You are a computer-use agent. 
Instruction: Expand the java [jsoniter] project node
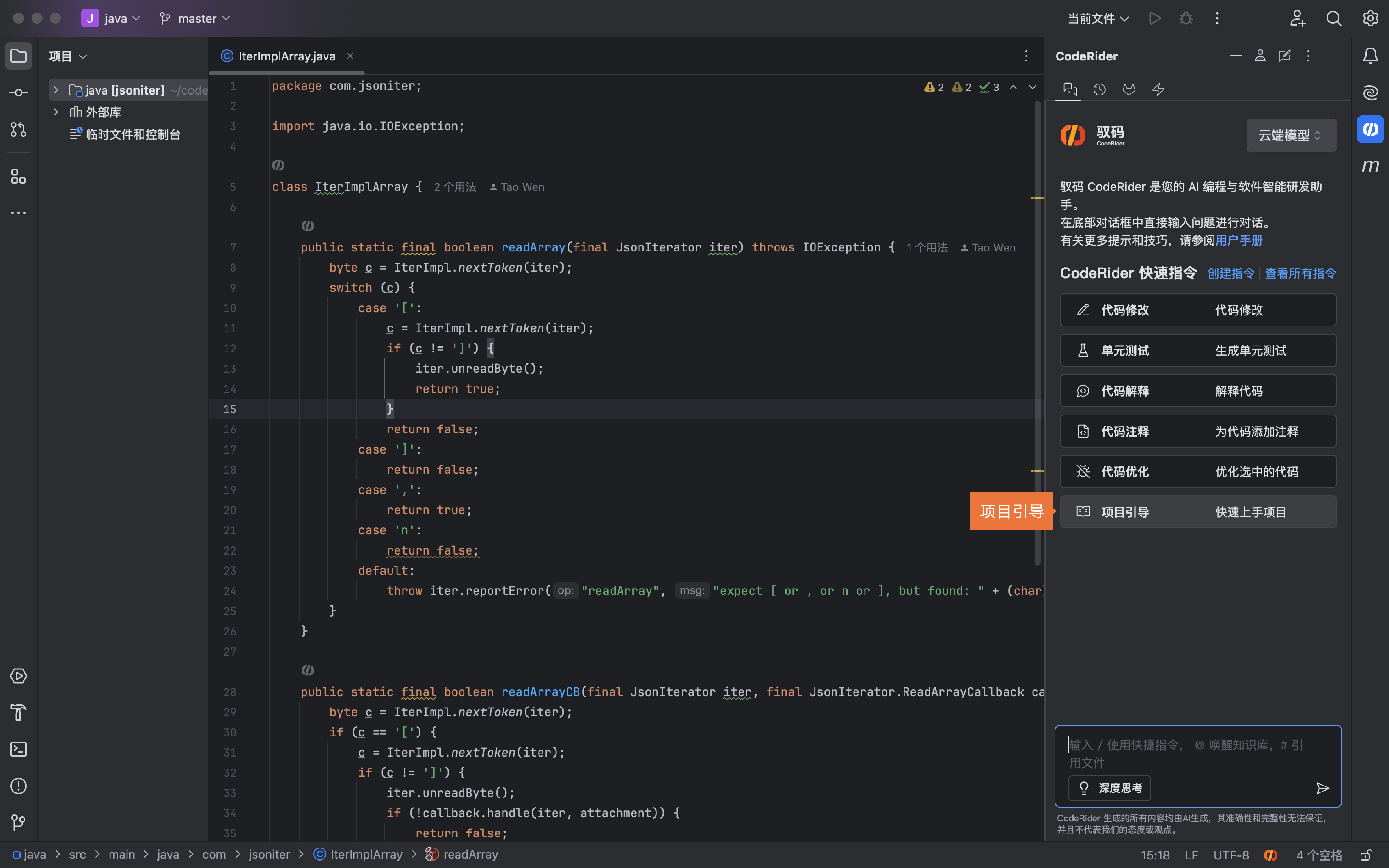[56, 90]
